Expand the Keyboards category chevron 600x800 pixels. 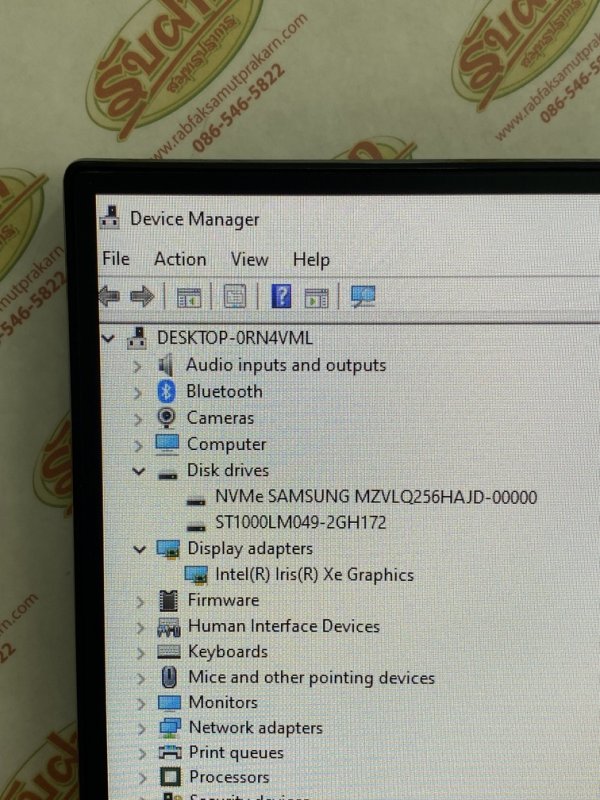coord(140,653)
